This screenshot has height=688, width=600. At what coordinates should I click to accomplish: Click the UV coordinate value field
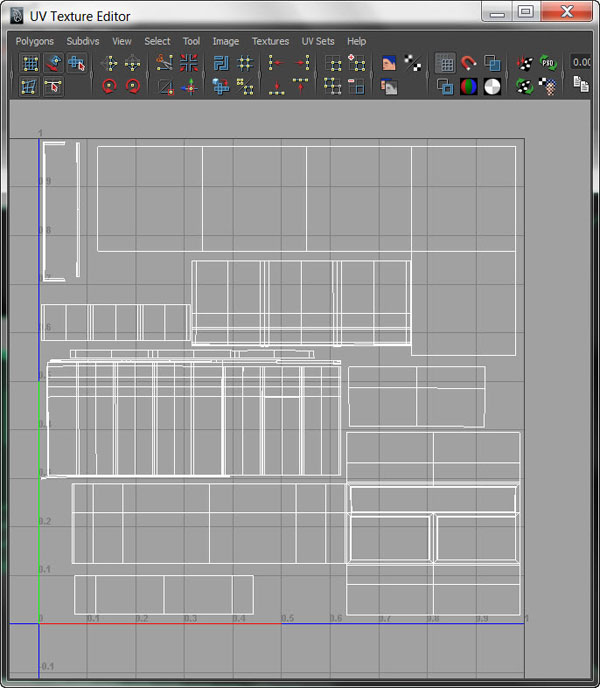tap(582, 63)
